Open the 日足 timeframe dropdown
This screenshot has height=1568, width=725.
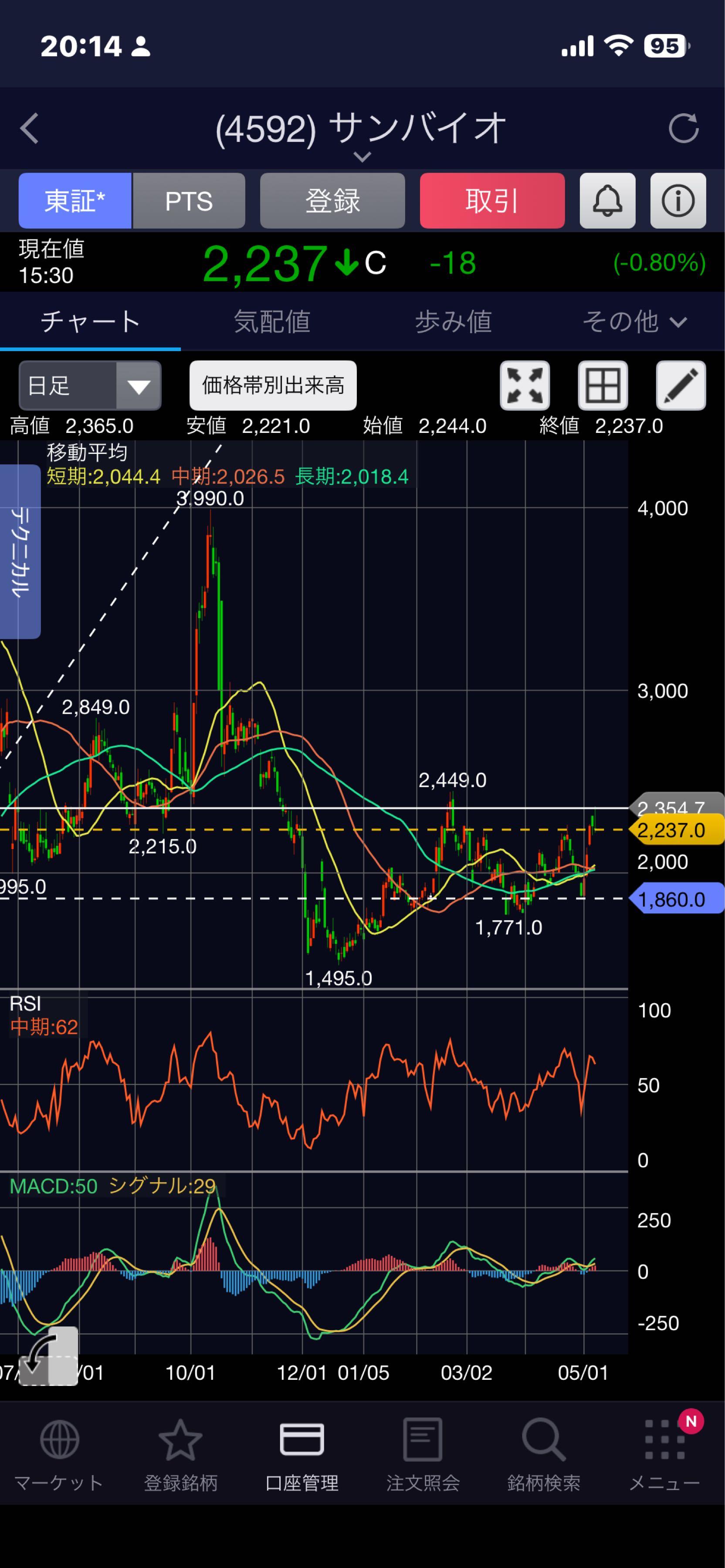tap(90, 385)
